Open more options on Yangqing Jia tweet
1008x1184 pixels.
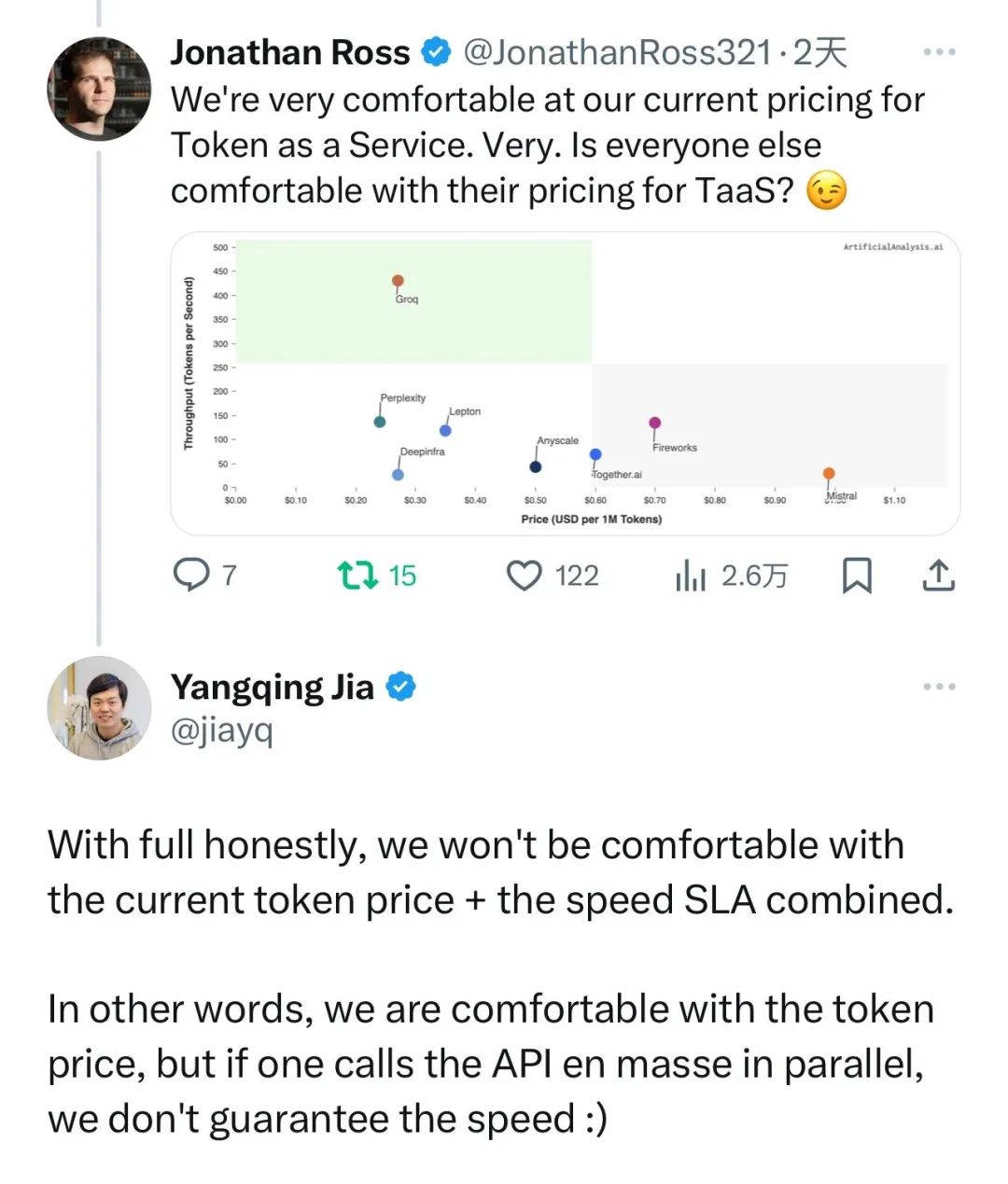pyautogui.click(x=938, y=687)
